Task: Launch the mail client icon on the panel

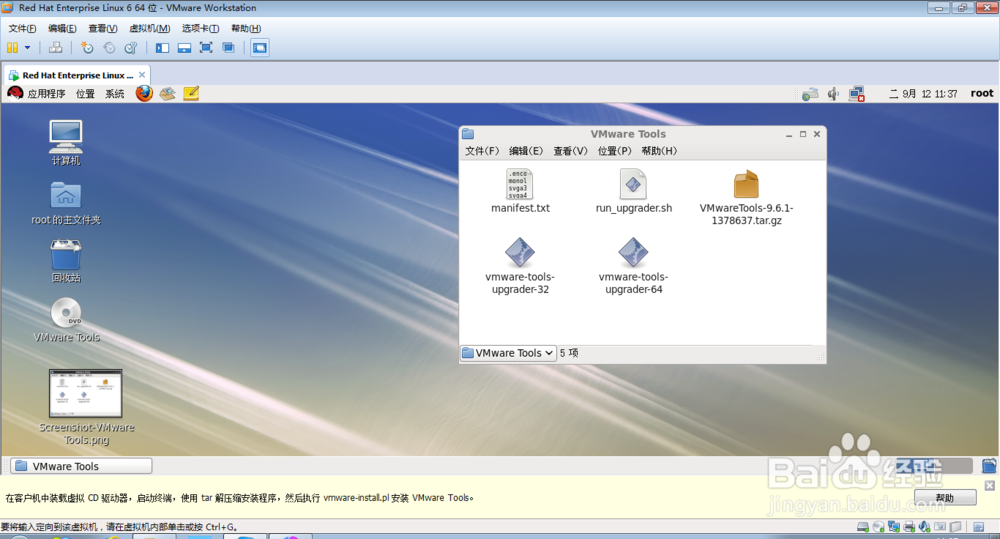Action: [167, 94]
